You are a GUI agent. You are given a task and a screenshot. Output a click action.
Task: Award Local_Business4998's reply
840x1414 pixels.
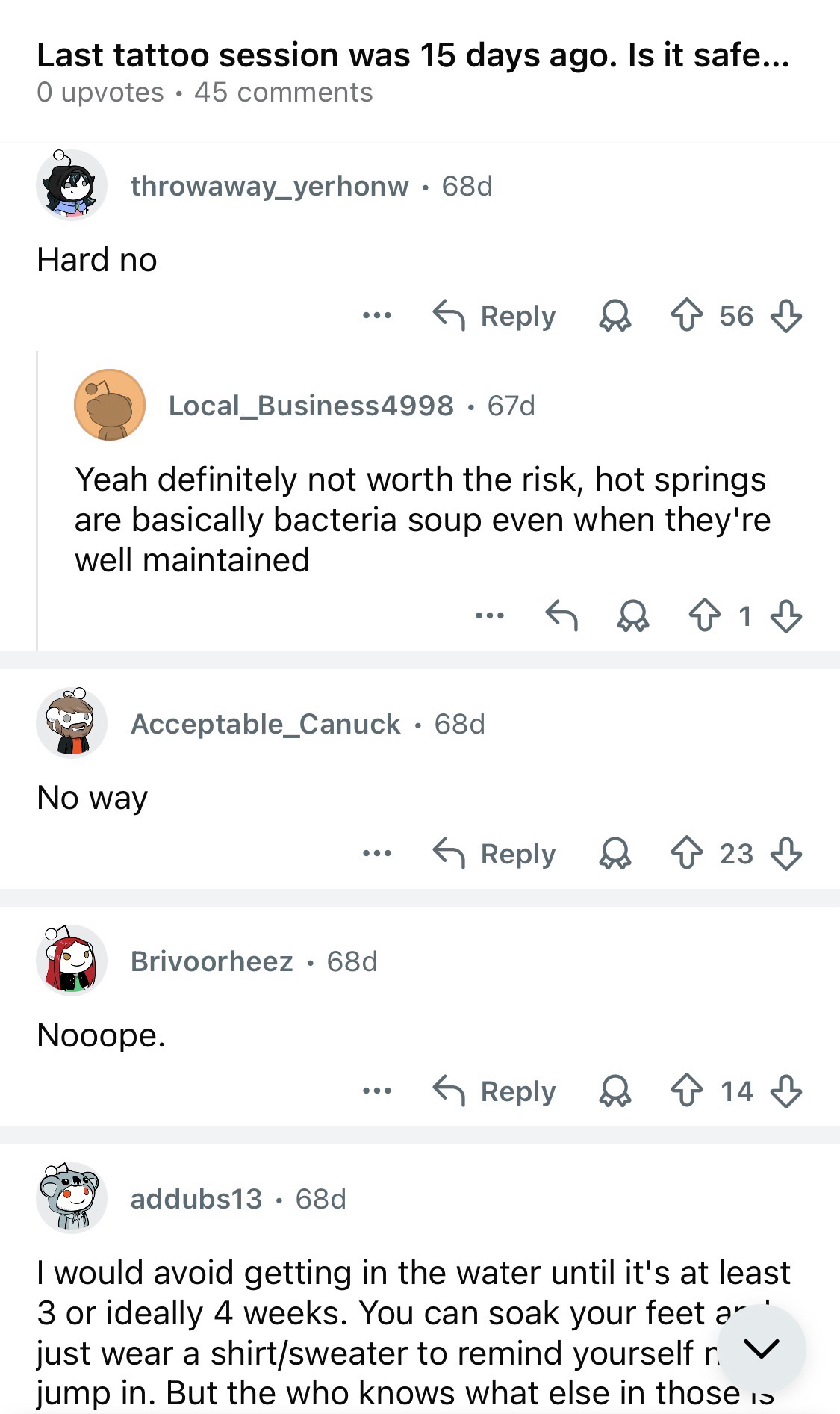(x=633, y=616)
